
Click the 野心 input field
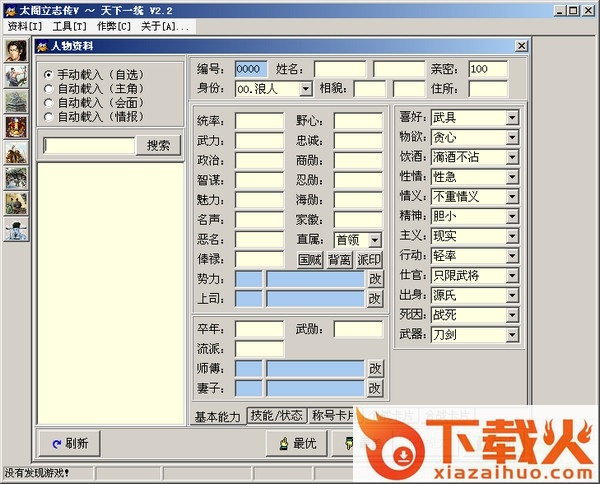(x=358, y=121)
